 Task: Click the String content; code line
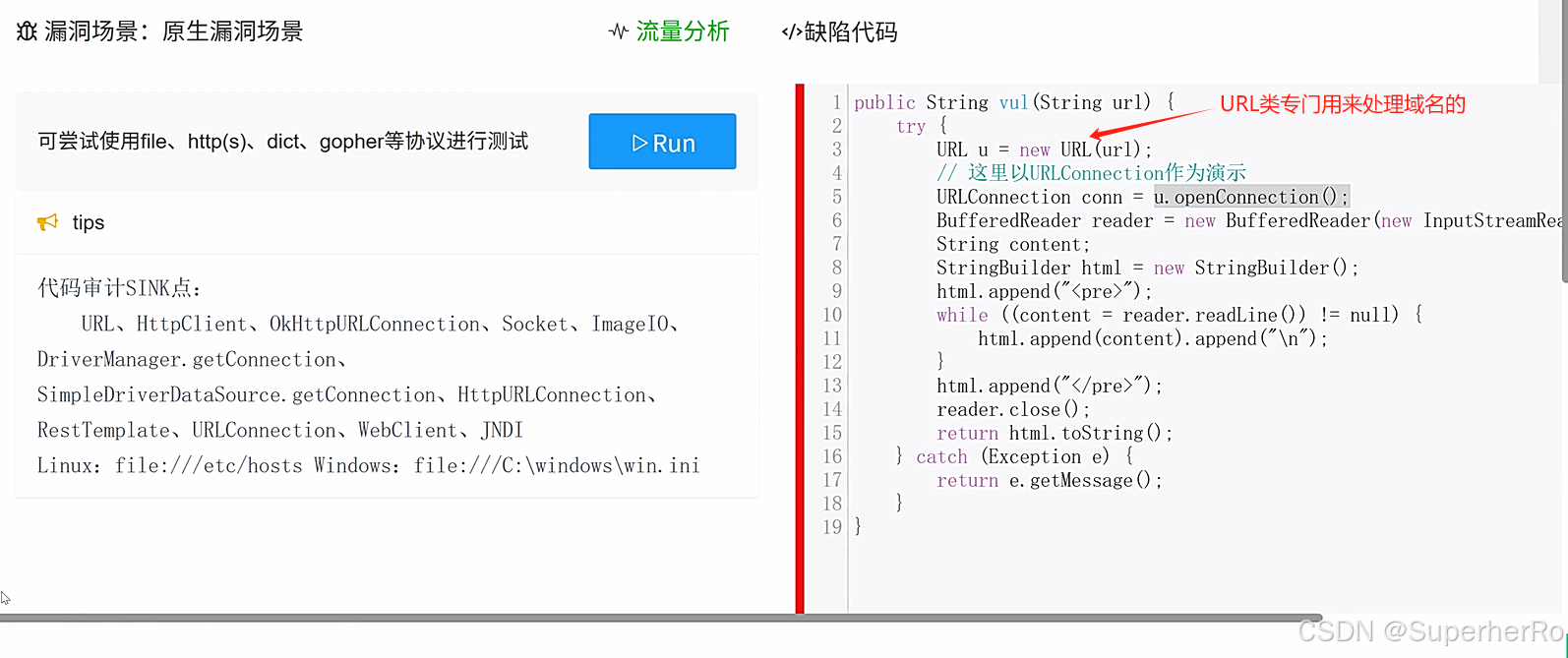pos(1013,244)
